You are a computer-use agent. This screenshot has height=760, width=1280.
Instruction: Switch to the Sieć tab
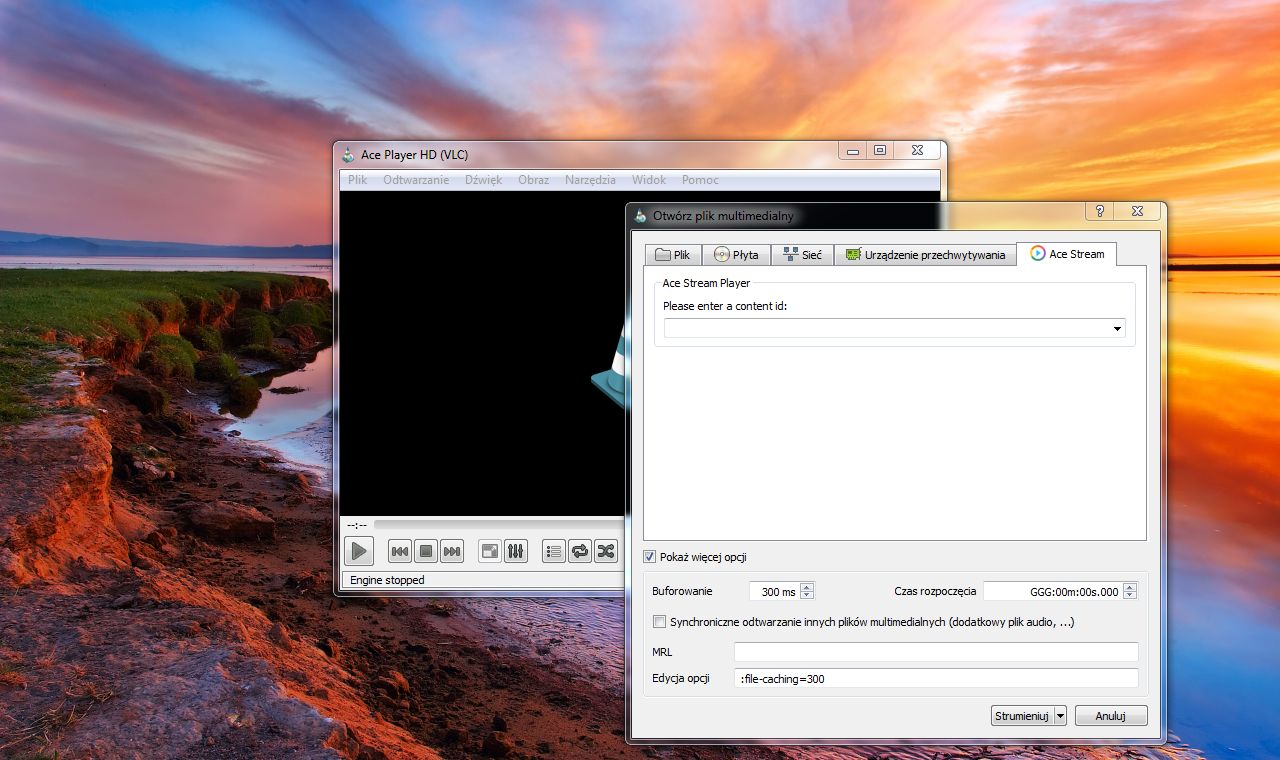(802, 255)
